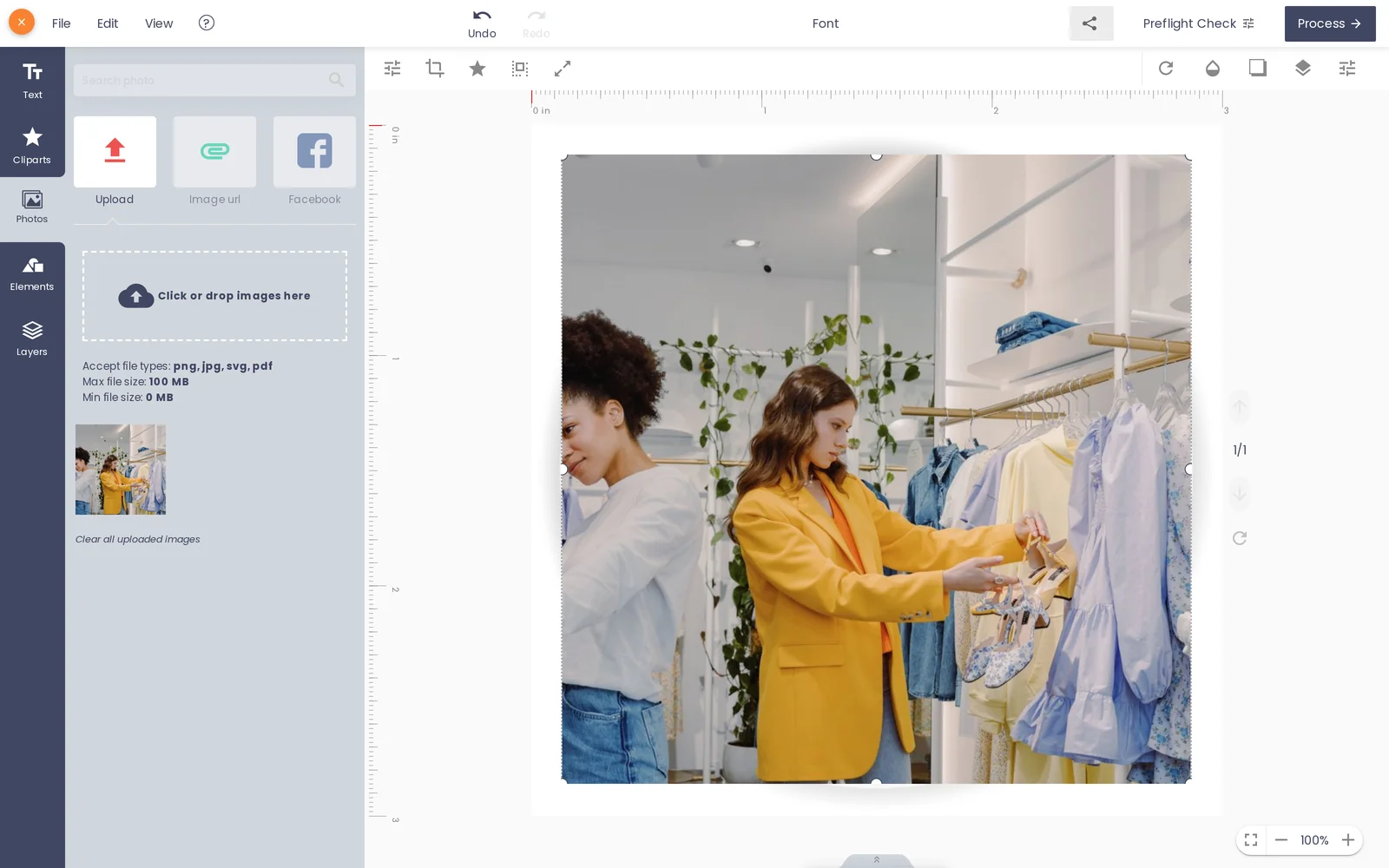Undo the last action
The image size is (1389, 868).
point(482,23)
